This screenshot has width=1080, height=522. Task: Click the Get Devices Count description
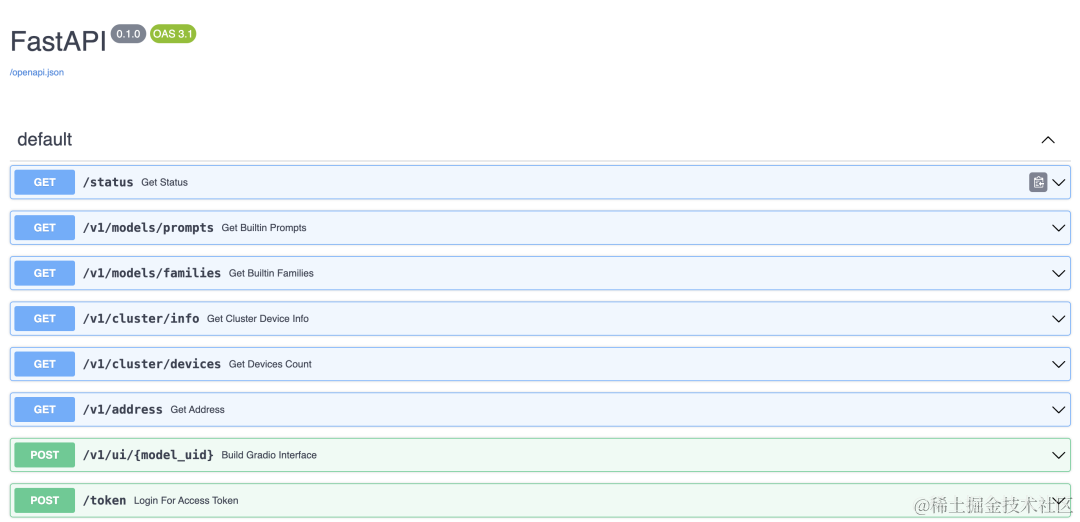tap(270, 364)
